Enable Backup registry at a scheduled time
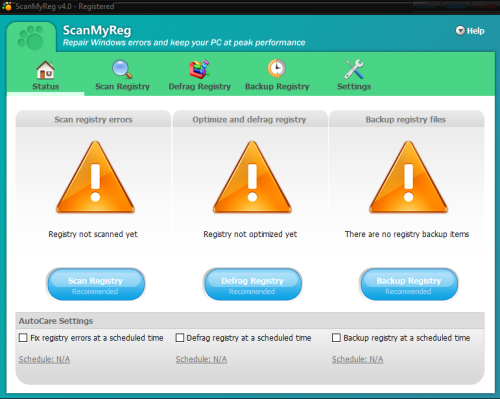Screen dimensions: 500x399 [336, 338]
